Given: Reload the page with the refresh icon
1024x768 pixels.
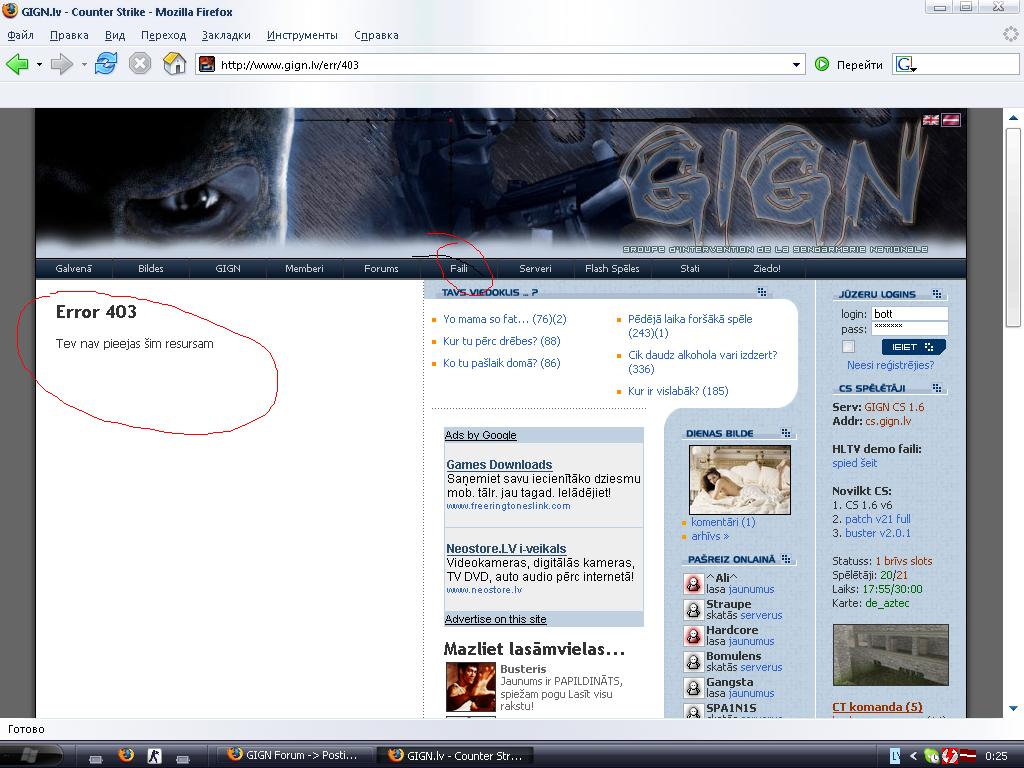Looking at the screenshot, I should pos(106,64).
